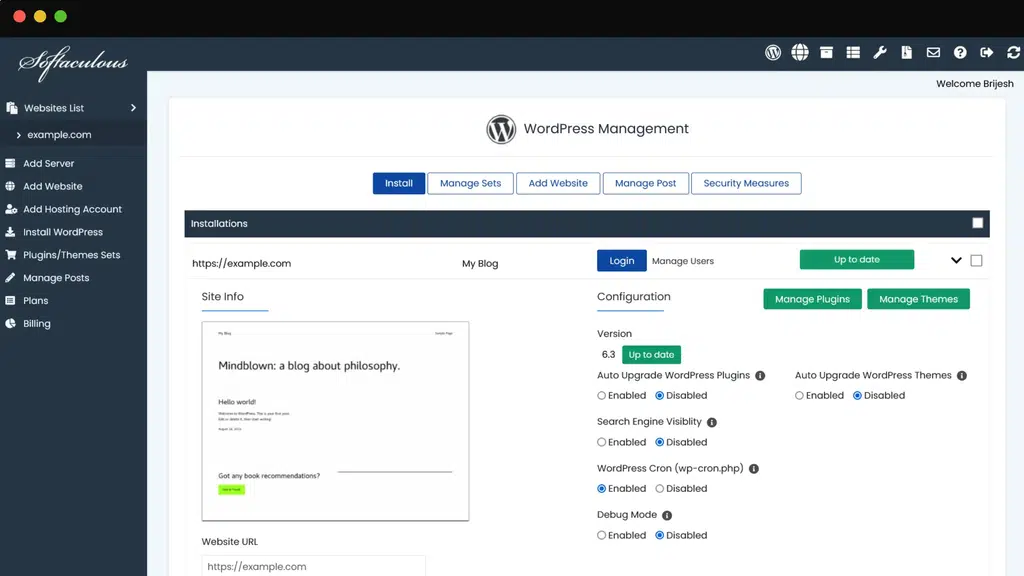The image size is (1024, 576).
Task: Open Add Hosting Account in sidebar
Action: point(72,209)
